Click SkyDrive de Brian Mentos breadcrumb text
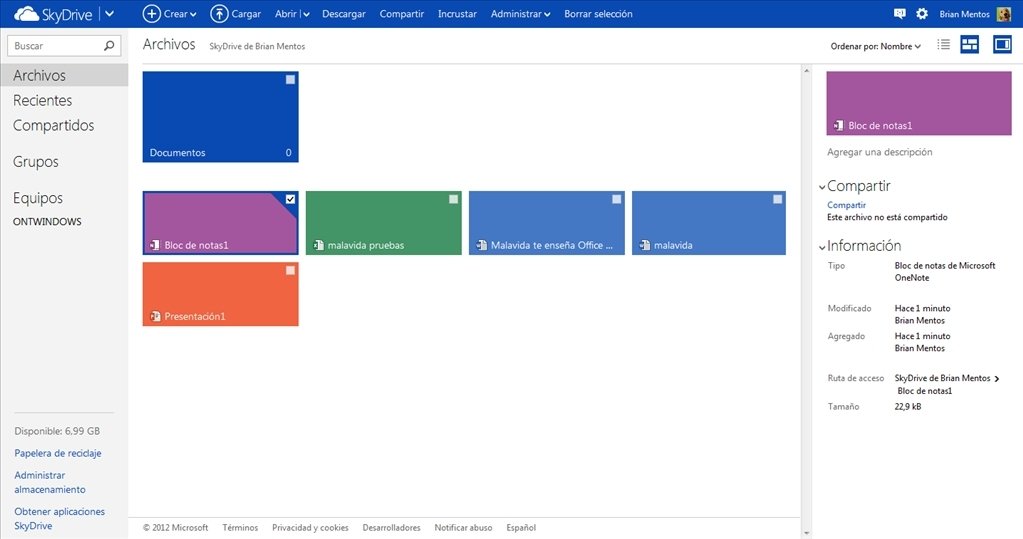This screenshot has height=539, width=1023. point(257,46)
